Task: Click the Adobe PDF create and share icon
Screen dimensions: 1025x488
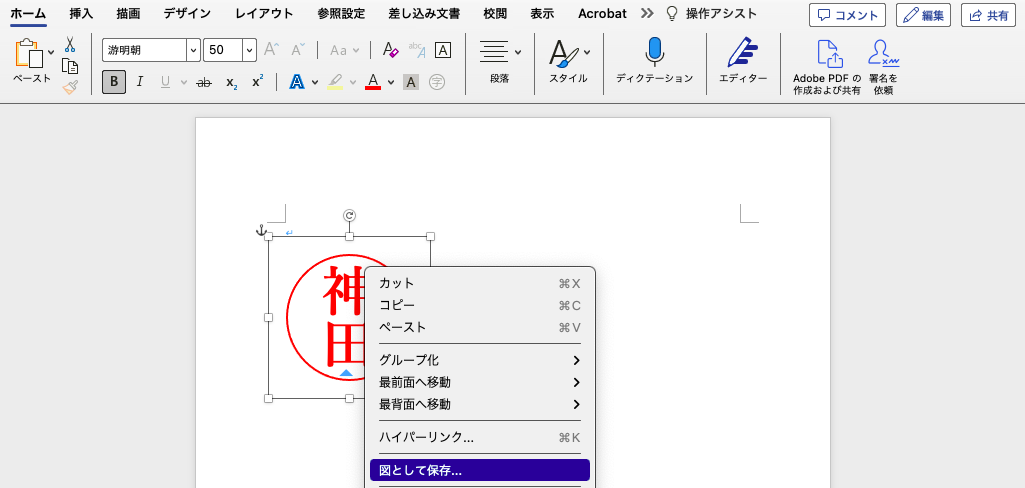Action: click(827, 53)
